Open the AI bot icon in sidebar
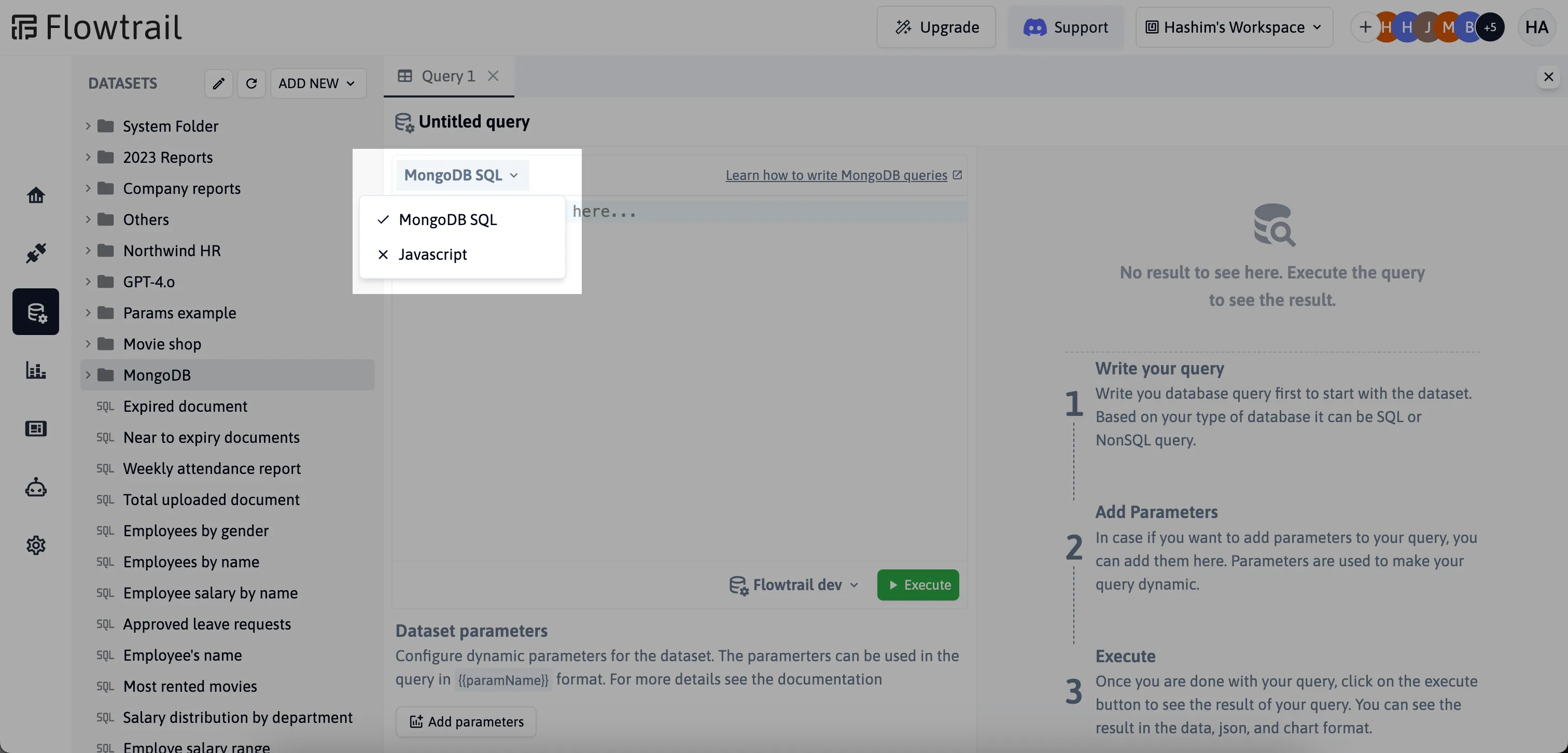Screen dimensions: 1568x753 pyautogui.click(x=36, y=487)
